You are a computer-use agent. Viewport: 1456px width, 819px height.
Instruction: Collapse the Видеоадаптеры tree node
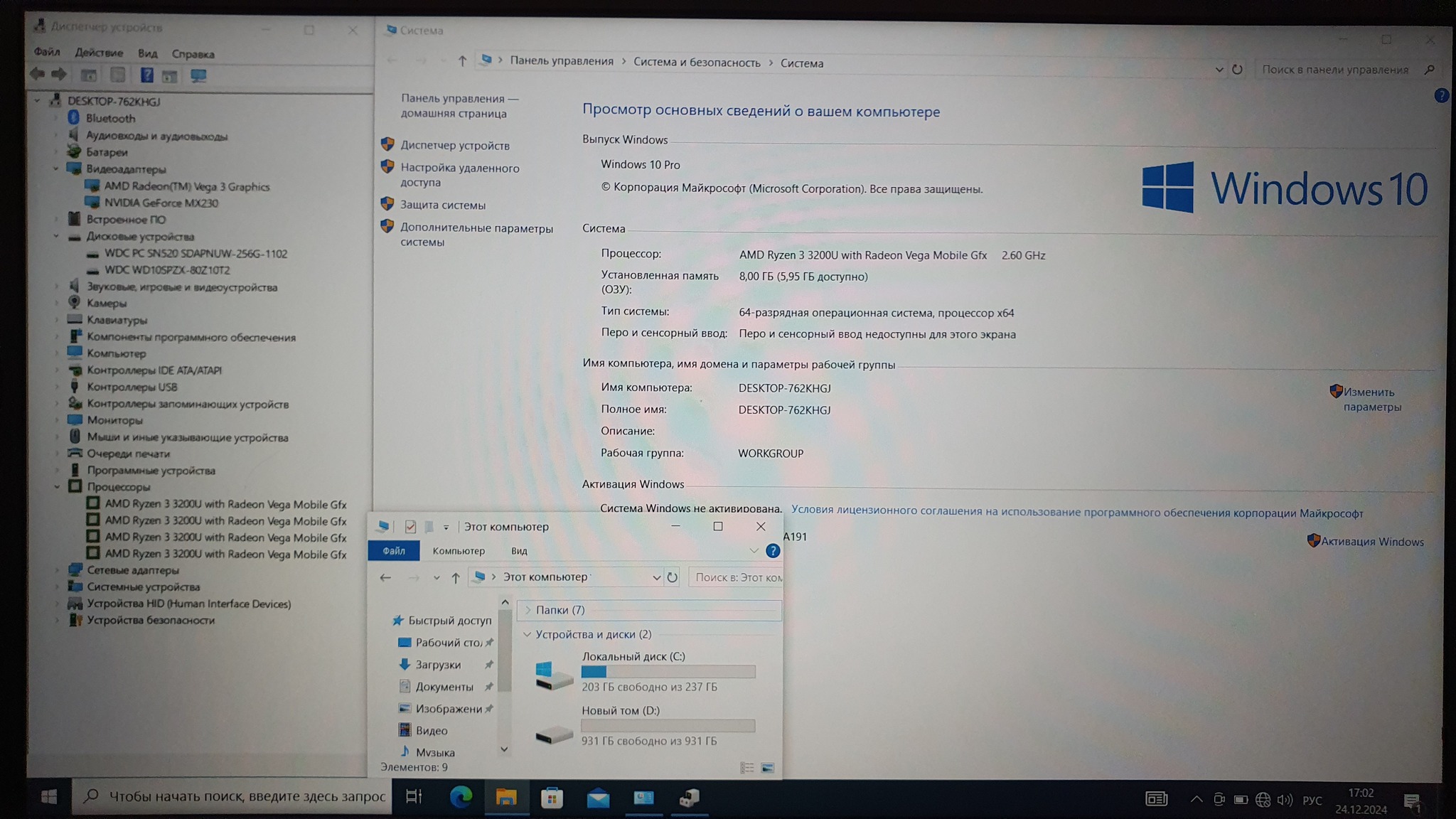click(x=56, y=169)
